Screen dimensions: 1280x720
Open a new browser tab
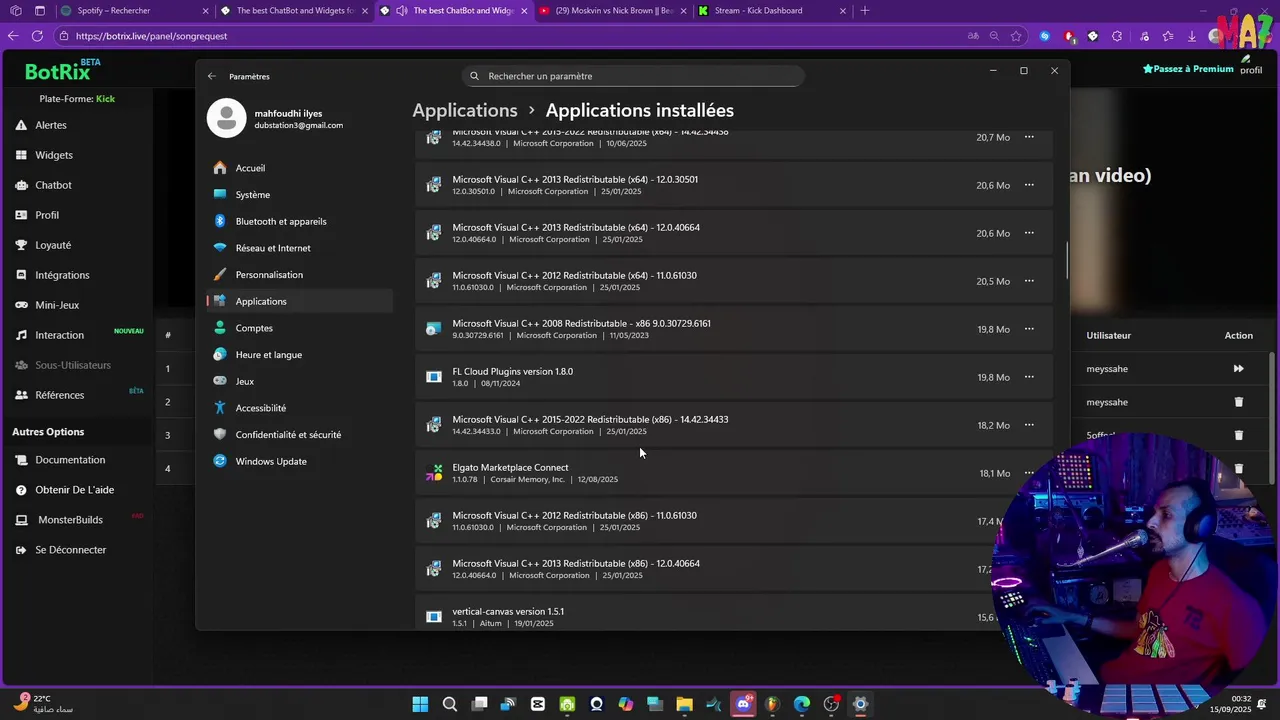(865, 11)
